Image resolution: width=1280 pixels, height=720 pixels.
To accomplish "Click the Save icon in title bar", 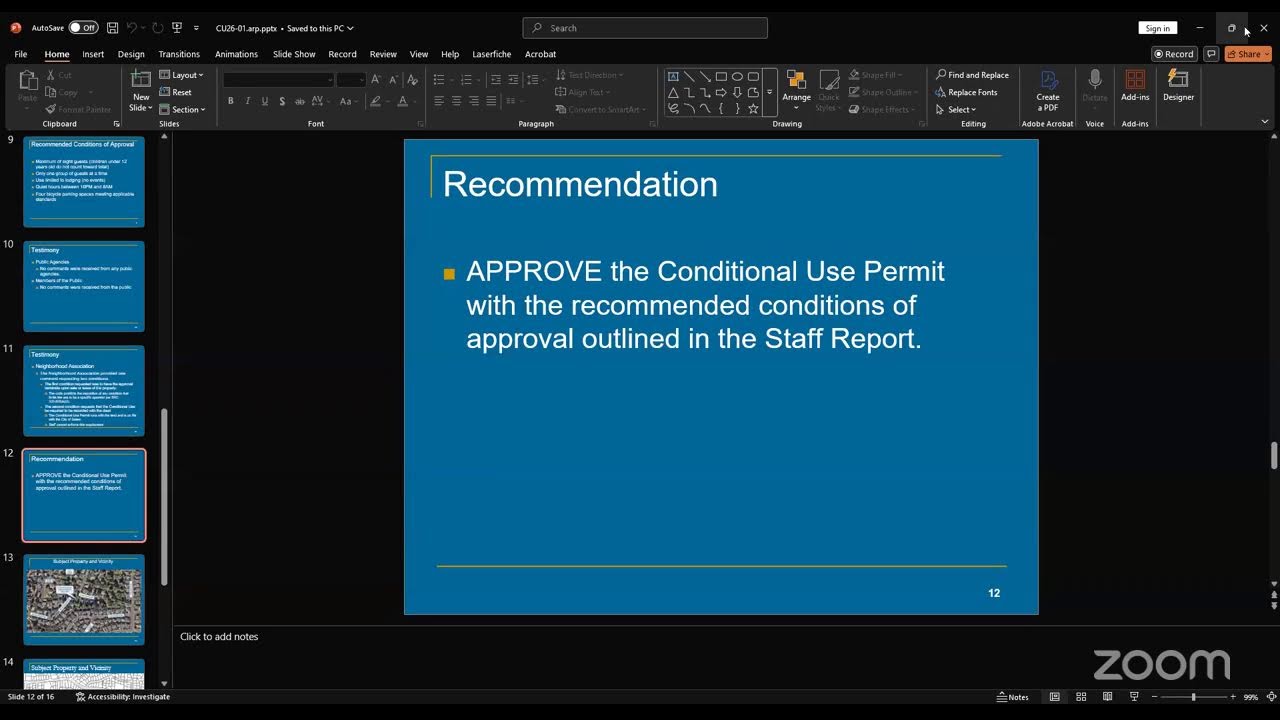I will (x=112, y=28).
